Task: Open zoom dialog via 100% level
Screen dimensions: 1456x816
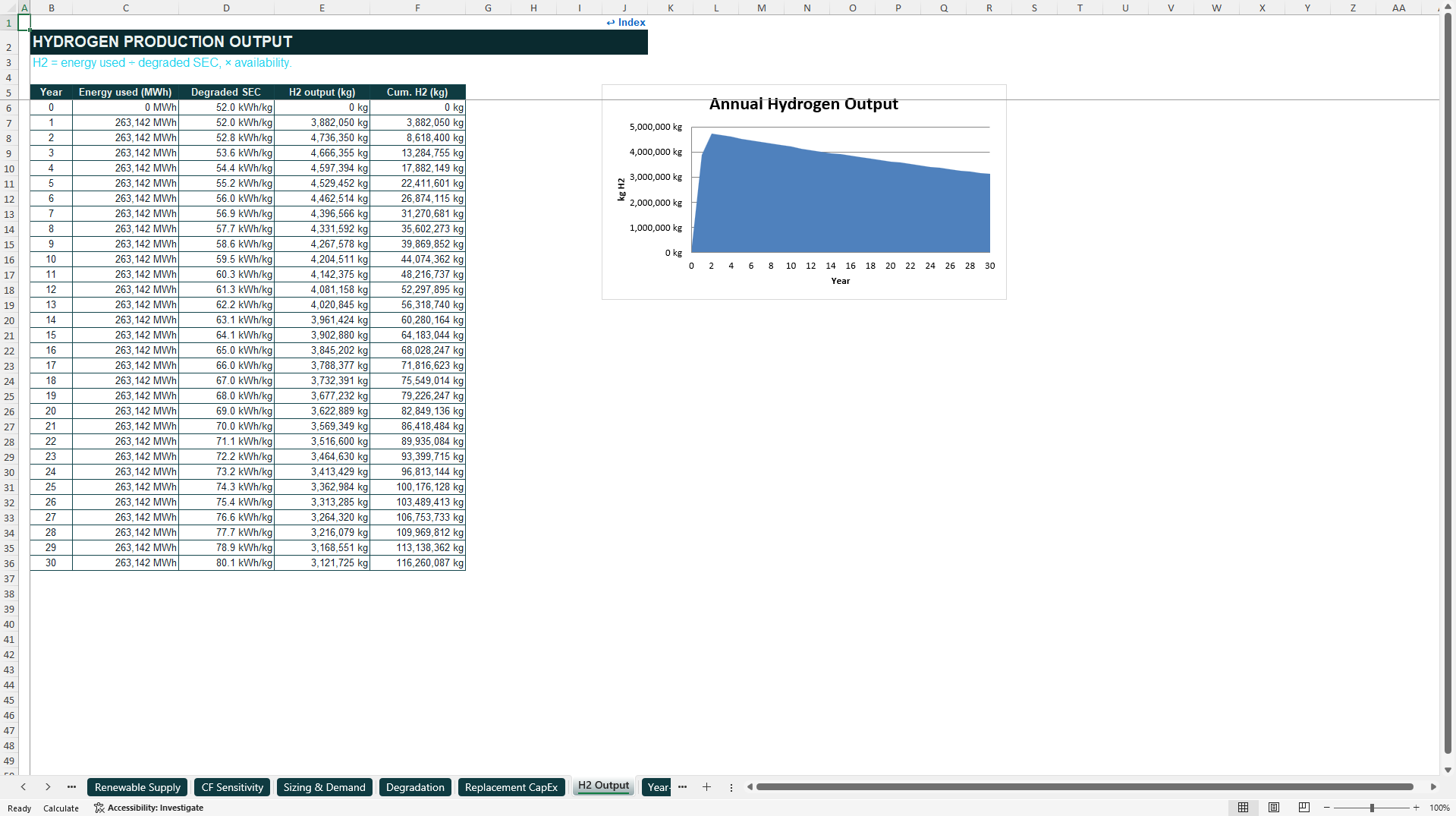Action: 1439,808
